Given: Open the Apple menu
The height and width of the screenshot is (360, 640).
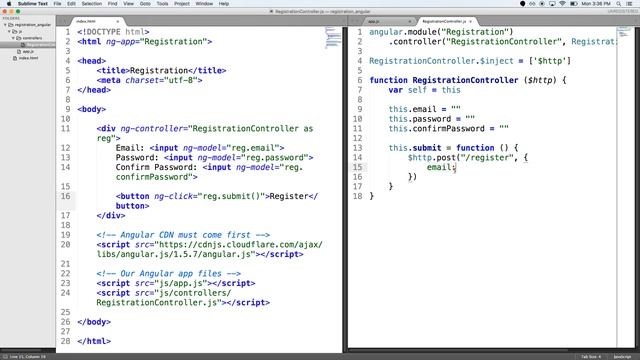Looking at the screenshot, I should click(9, 4).
